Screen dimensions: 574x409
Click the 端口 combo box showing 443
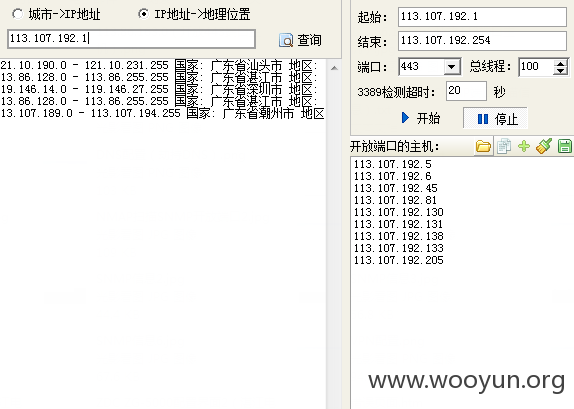(x=429, y=67)
